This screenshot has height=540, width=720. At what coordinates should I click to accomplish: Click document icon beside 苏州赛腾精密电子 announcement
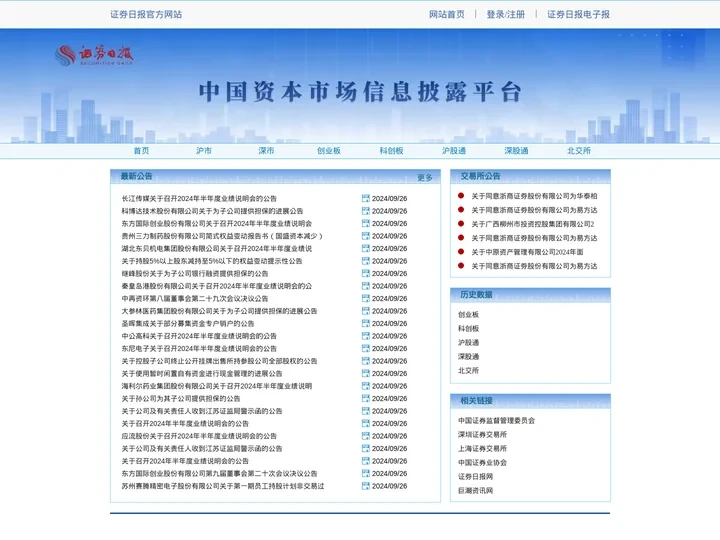[x=366, y=486]
